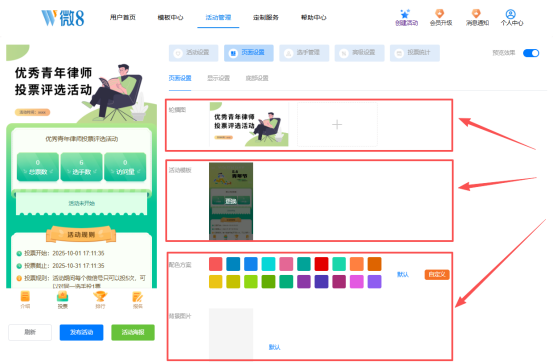Click 访问量 counter in preview
This screenshot has height=362, width=554.
pyautogui.click(x=125, y=167)
